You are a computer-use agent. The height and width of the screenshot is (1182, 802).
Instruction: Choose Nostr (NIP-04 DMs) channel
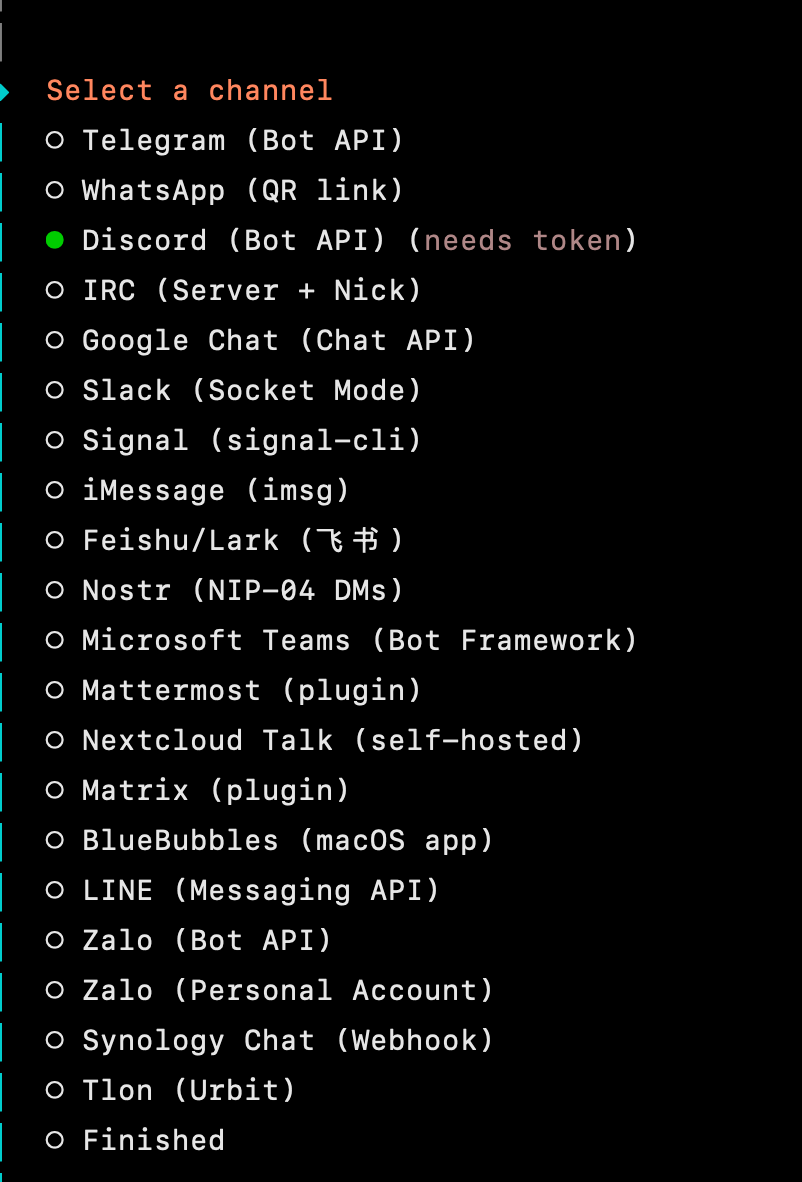(243, 590)
